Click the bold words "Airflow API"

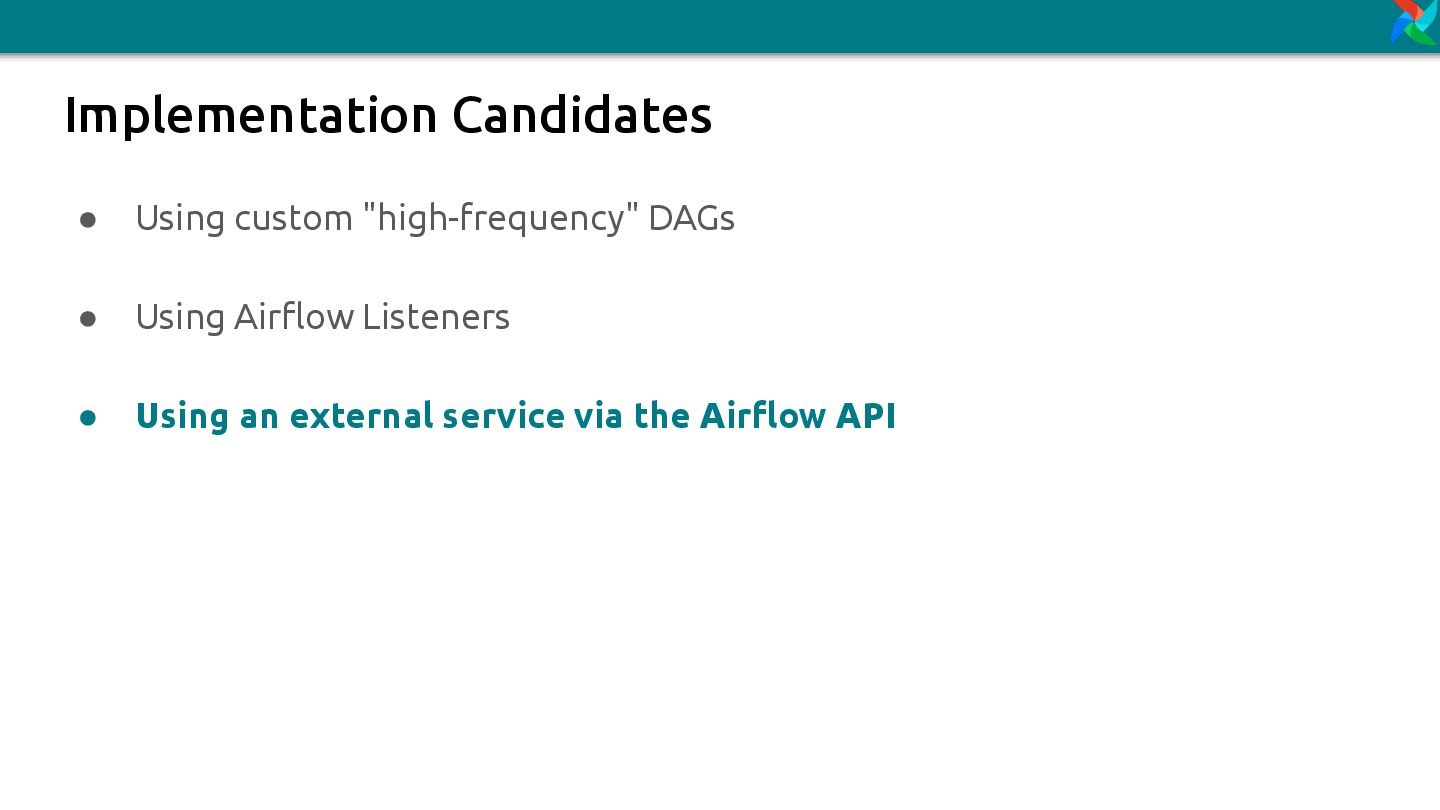(x=798, y=416)
